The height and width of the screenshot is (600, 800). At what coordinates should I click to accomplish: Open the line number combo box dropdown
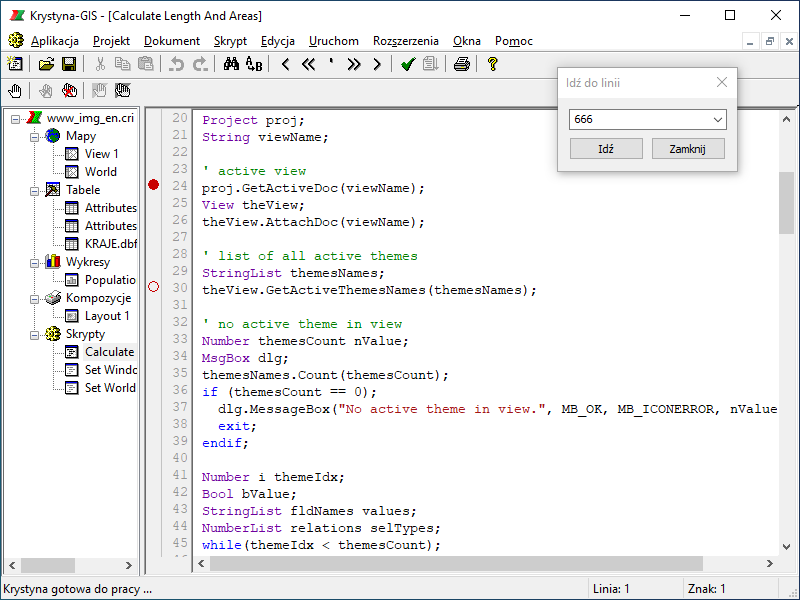(717, 119)
